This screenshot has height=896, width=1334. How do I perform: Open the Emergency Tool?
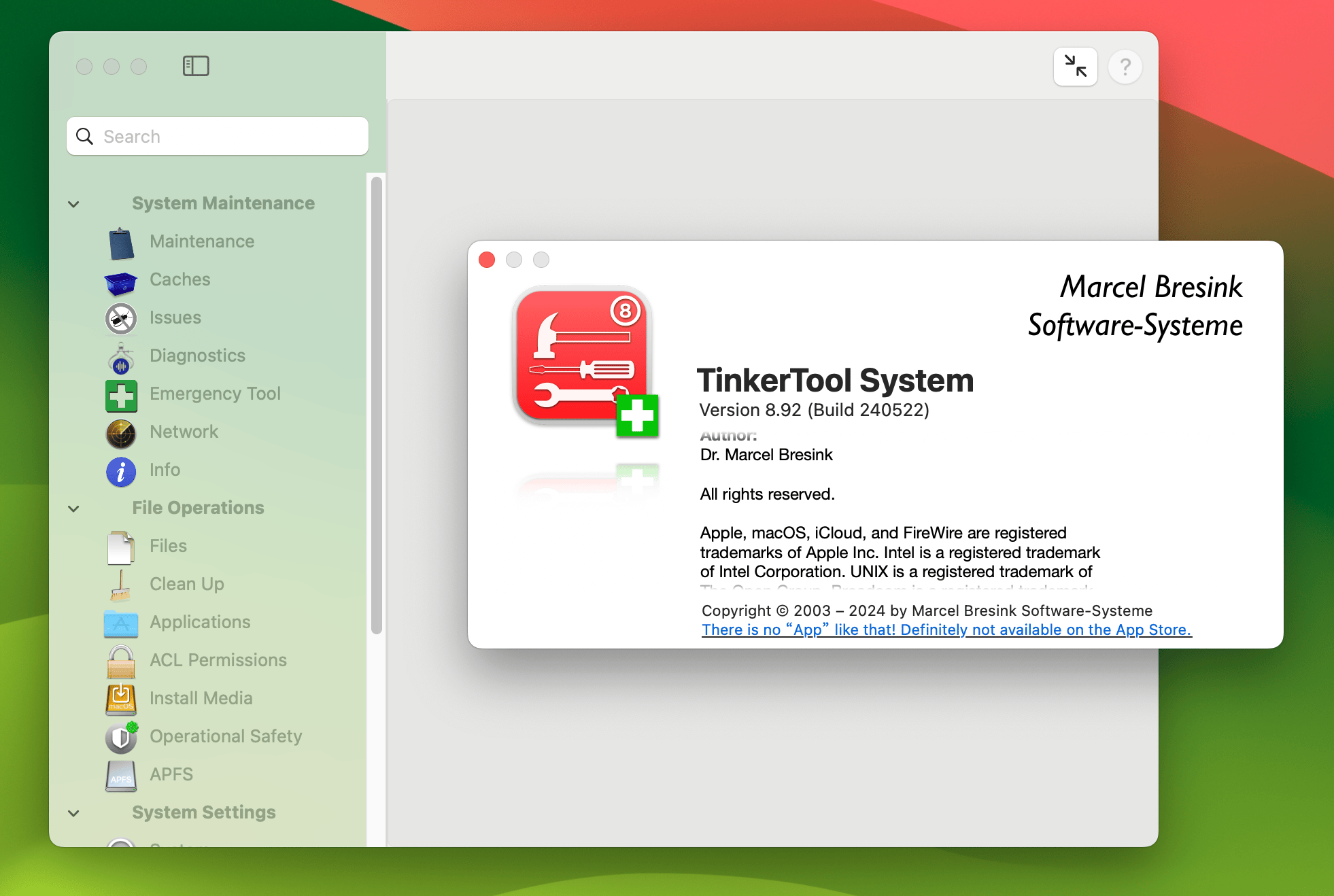pos(216,394)
